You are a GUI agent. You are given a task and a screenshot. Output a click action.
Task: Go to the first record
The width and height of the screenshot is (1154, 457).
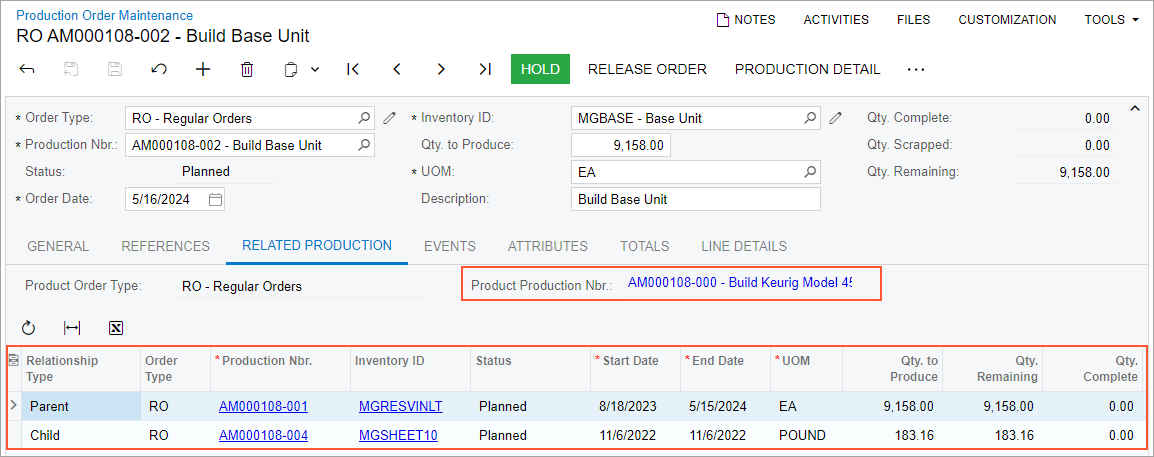pyautogui.click(x=353, y=69)
